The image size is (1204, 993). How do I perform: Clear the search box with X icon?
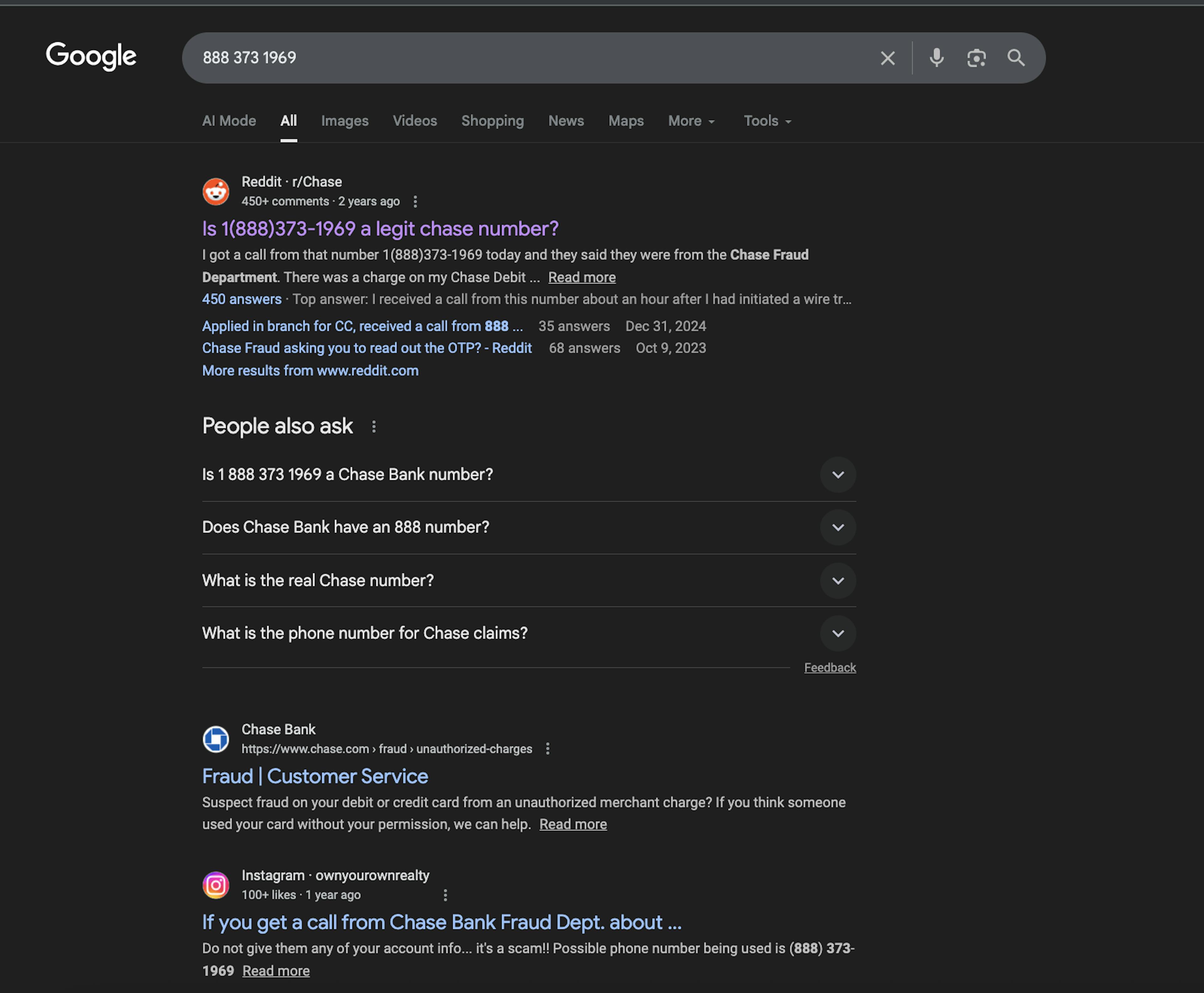[888, 58]
